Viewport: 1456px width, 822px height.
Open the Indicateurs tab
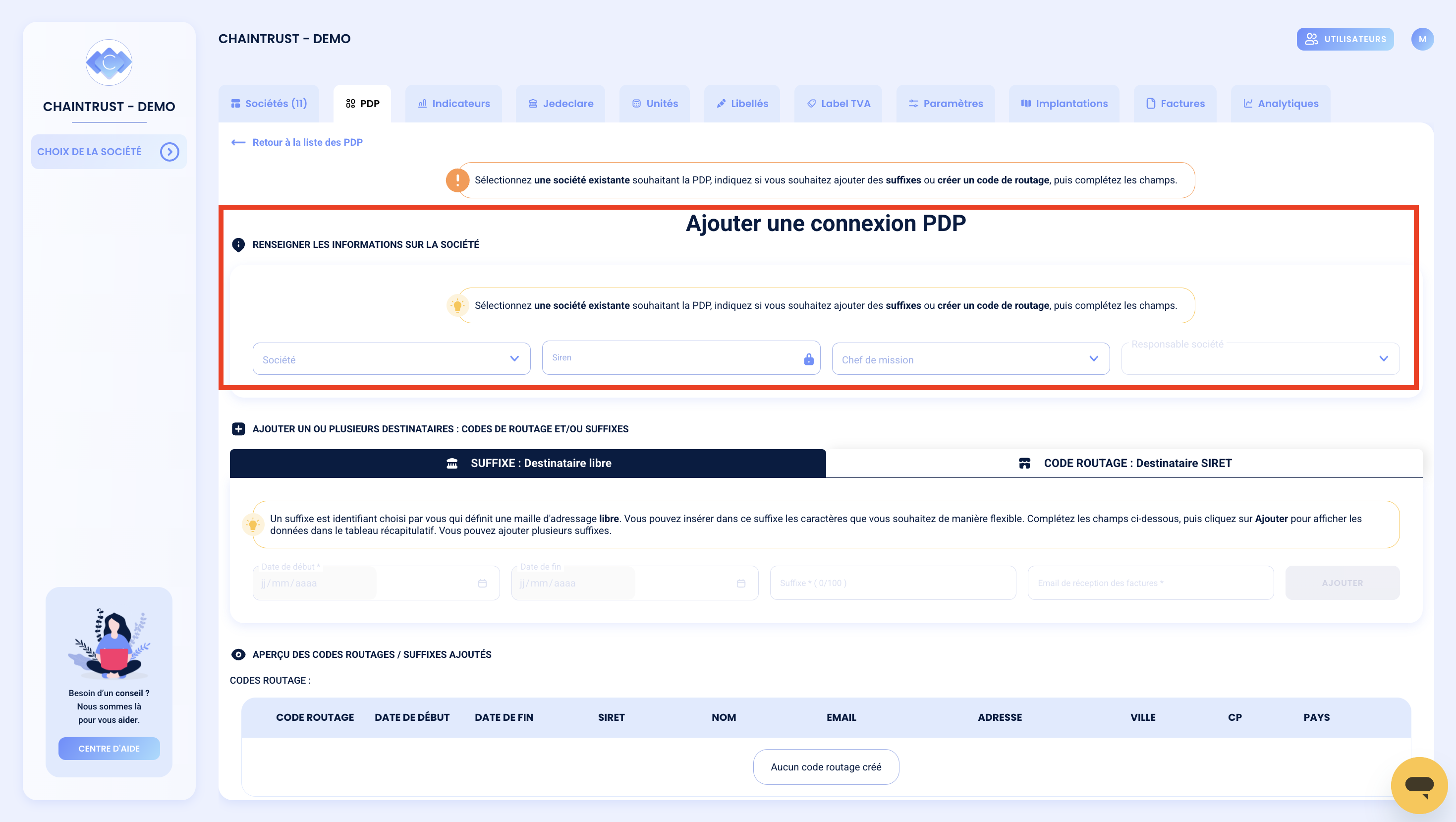[x=454, y=104]
